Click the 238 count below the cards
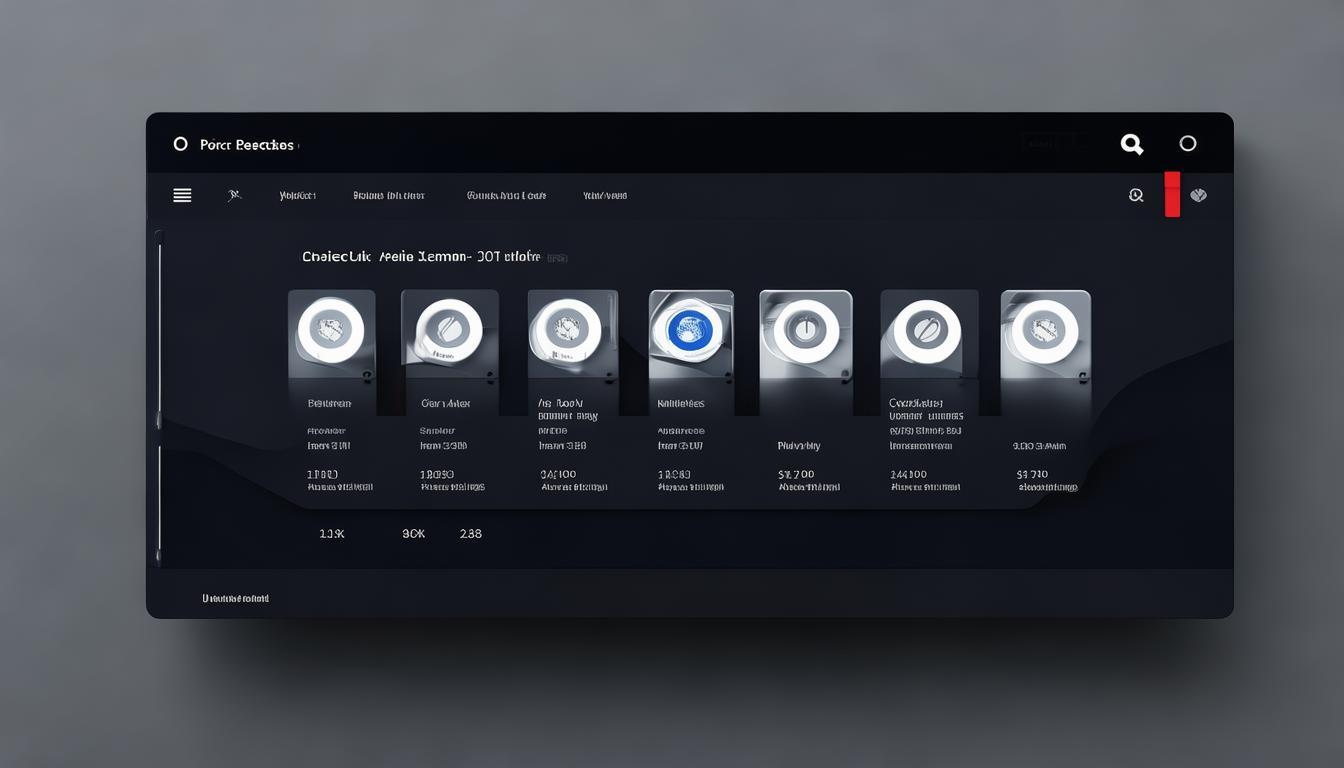Viewport: 1344px width, 768px height. click(x=470, y=534)
